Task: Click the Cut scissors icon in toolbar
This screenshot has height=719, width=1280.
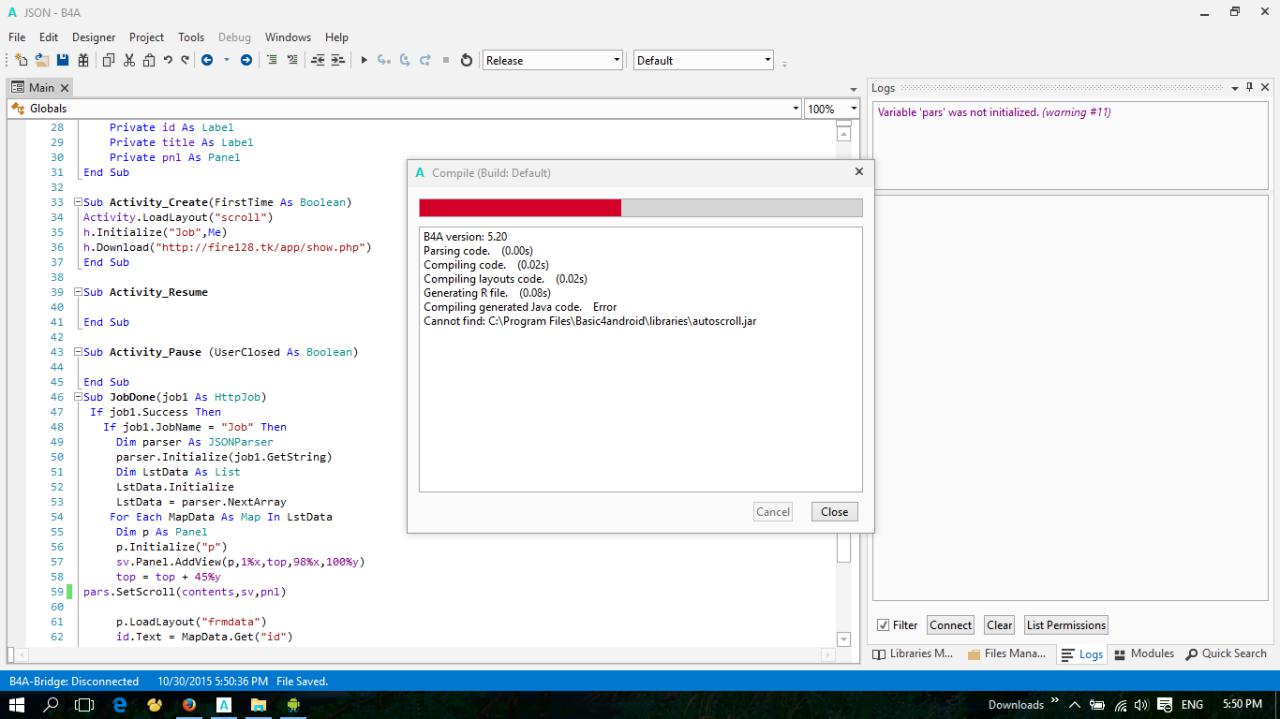Action: (x=129, y=60)
